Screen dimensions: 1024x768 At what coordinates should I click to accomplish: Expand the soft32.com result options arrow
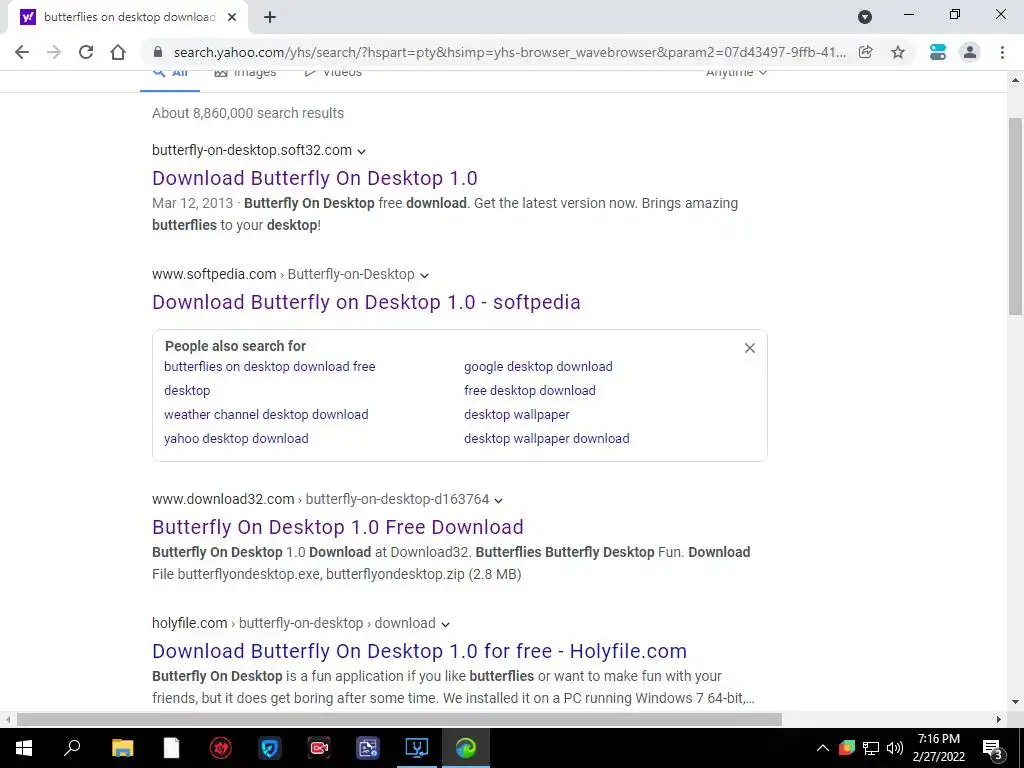tap(362, 152)
